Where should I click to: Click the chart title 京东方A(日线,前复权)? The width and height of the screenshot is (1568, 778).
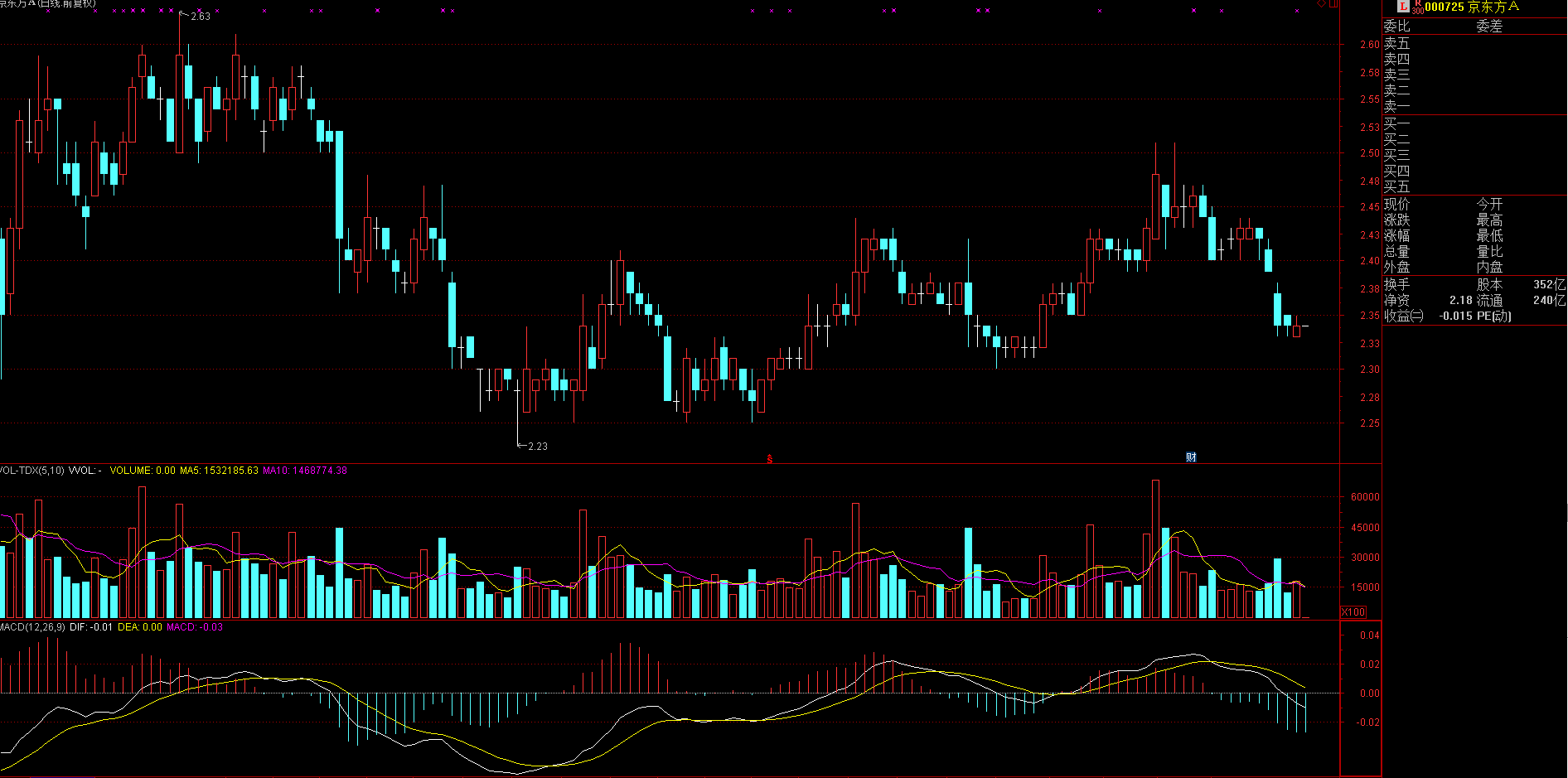[48, 3]
